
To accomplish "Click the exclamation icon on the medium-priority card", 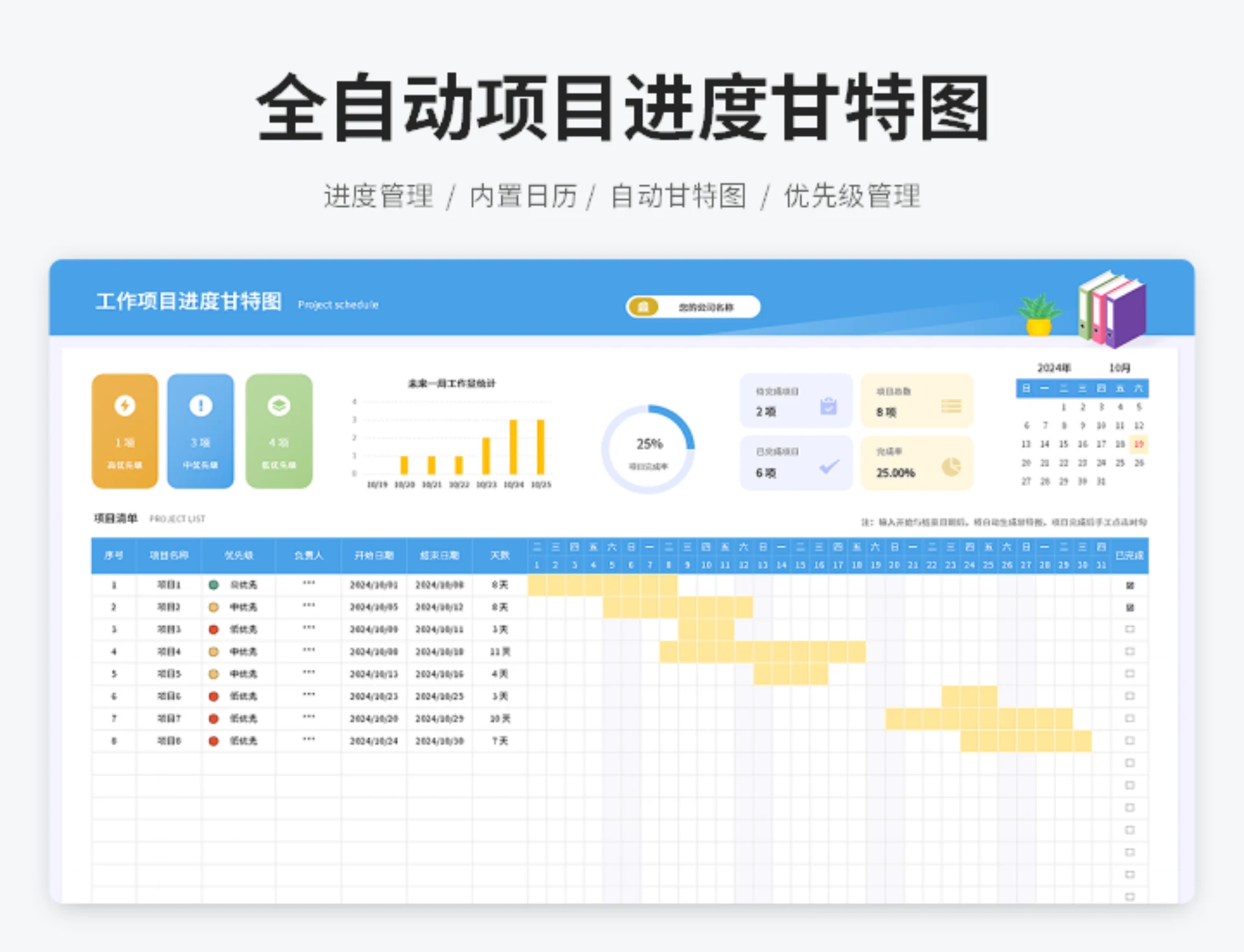I will tap(201, 406).
